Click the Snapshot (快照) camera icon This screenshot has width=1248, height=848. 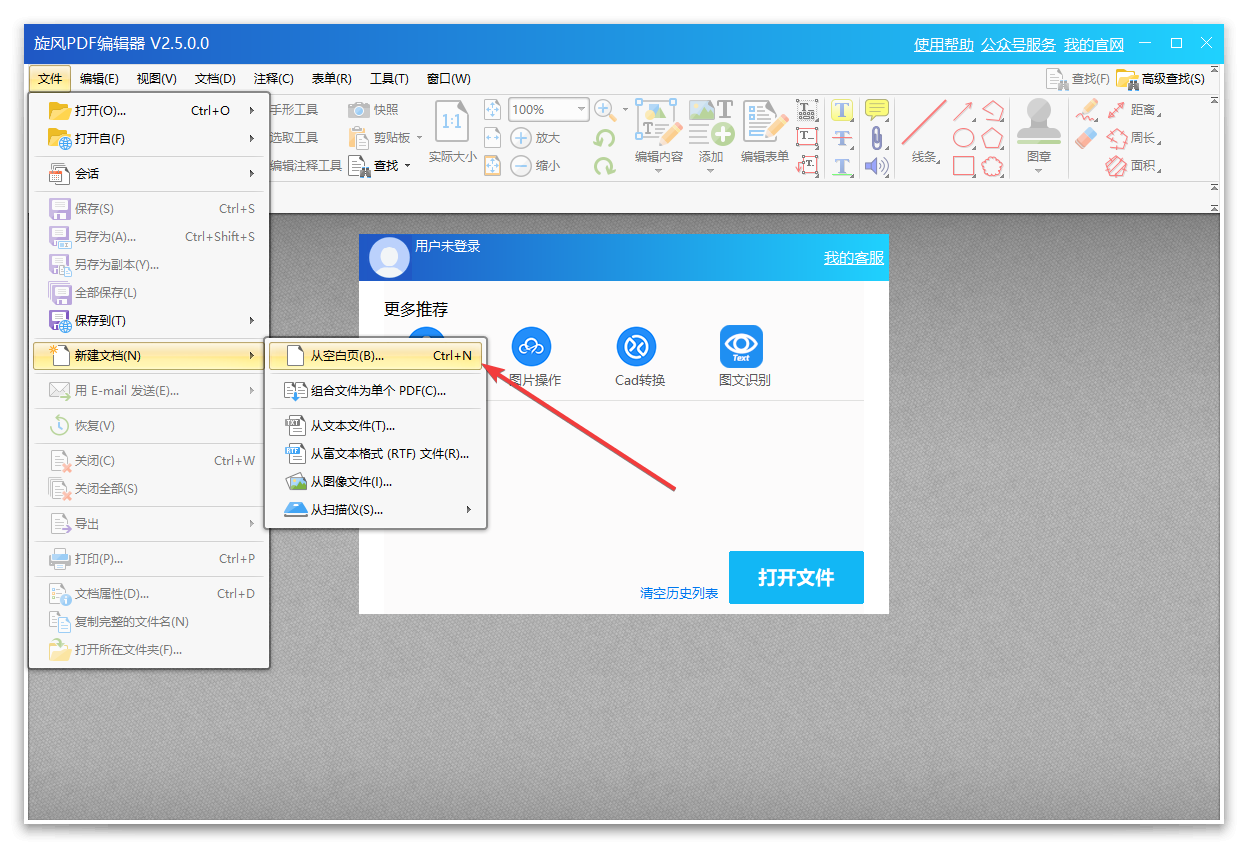click(359, 110)
